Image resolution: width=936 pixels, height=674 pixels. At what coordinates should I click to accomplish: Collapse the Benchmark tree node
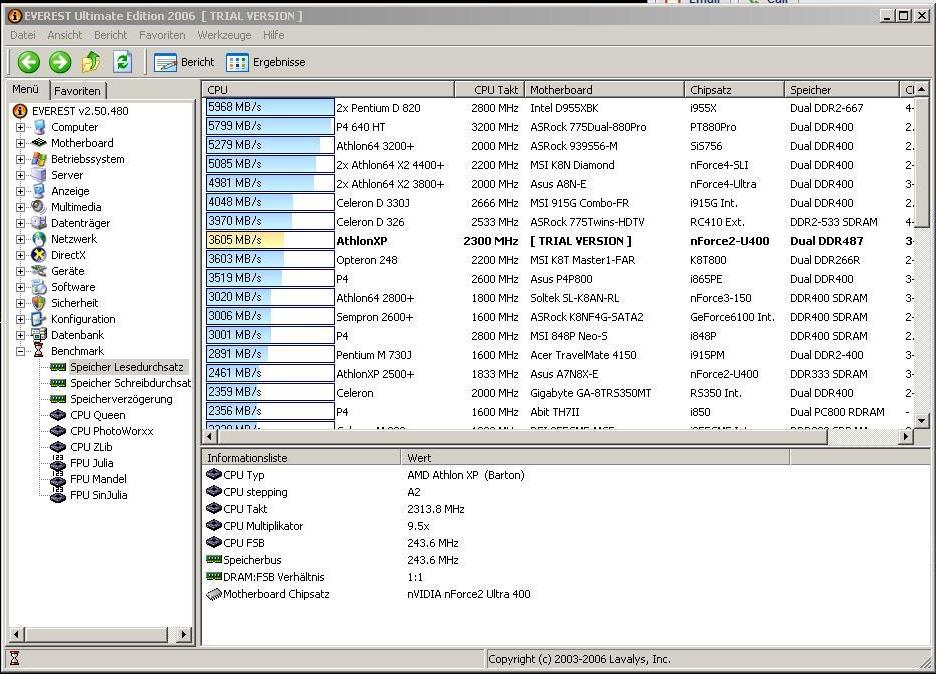pyautogui.click(x=20, y=352)
